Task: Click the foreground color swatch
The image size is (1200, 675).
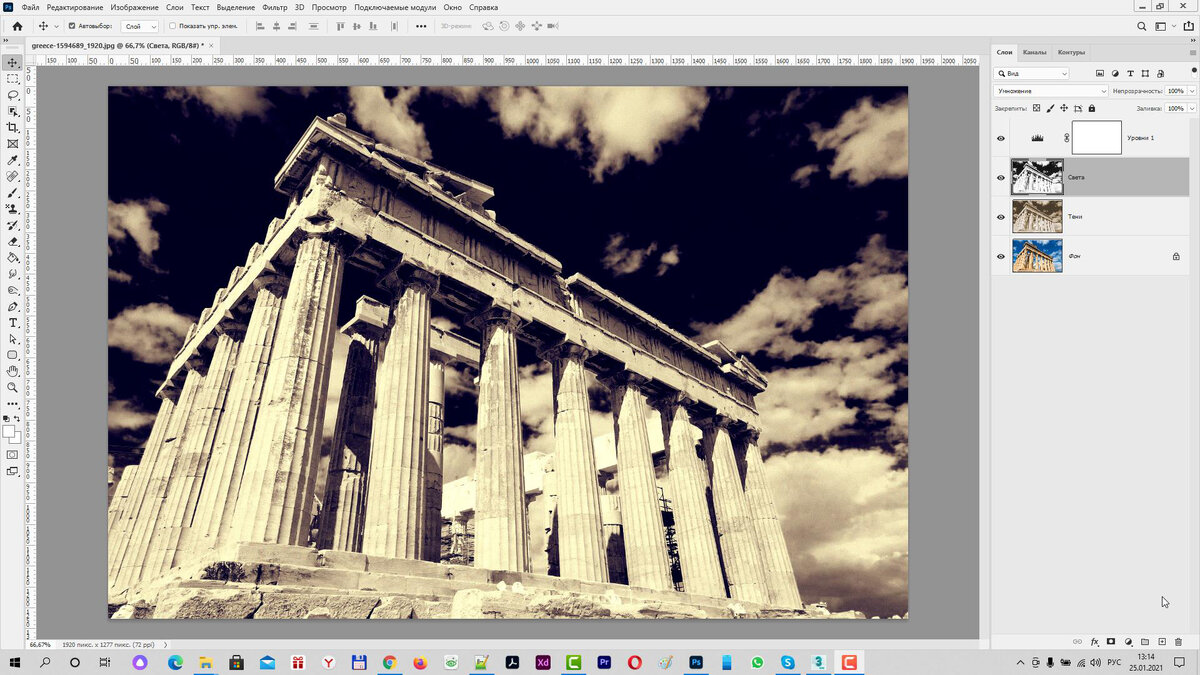Action: click(9, 433)
